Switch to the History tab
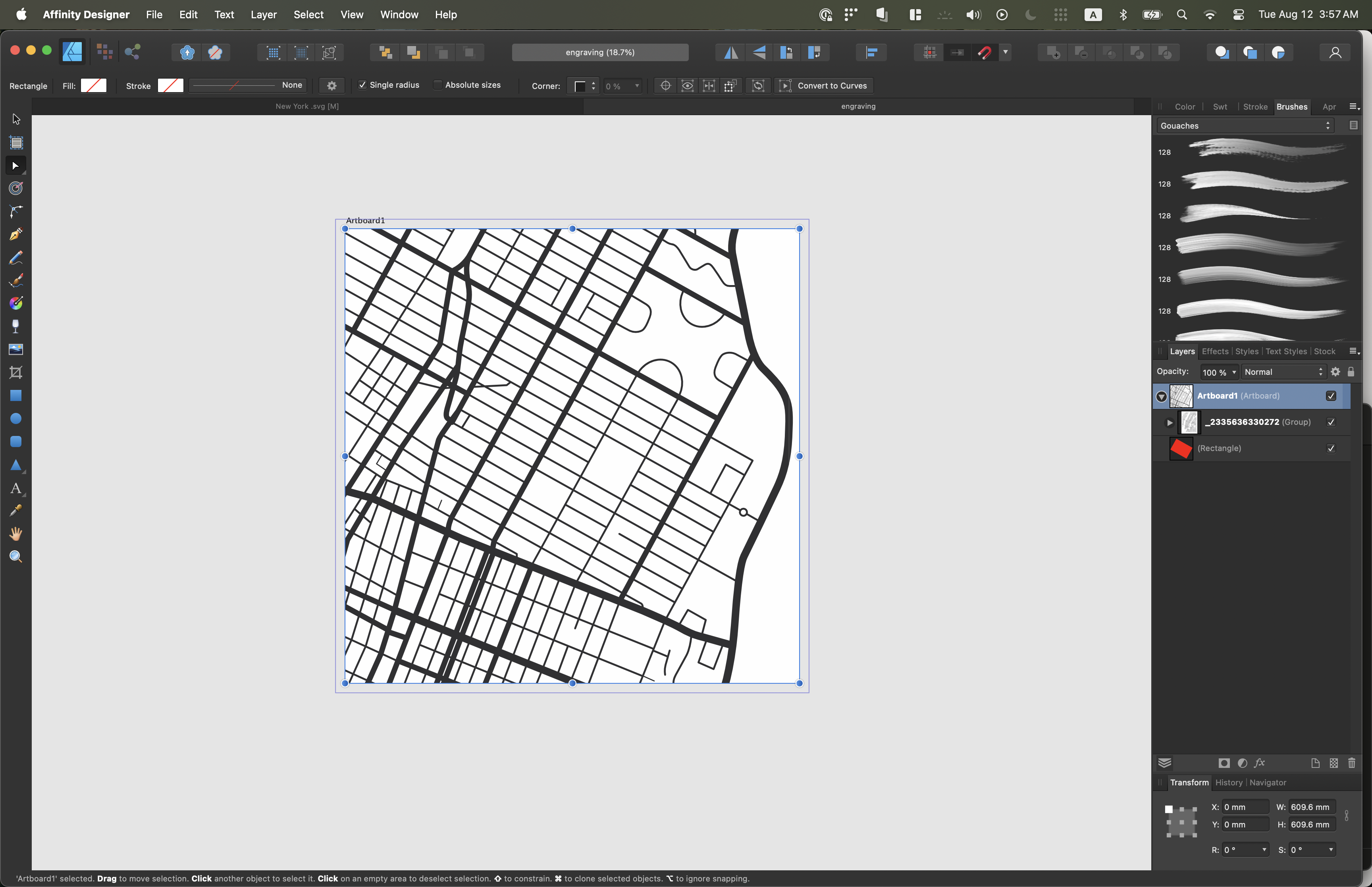 (1229, 783)
